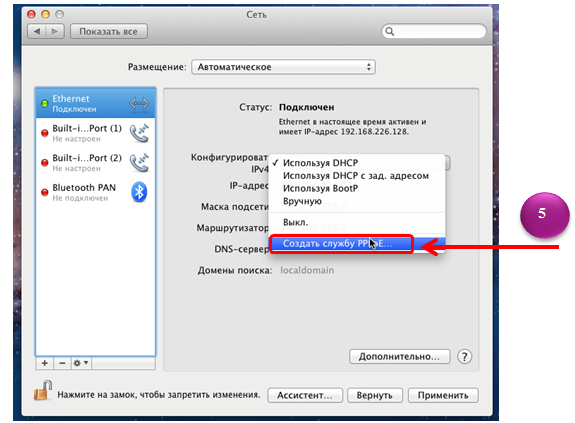Choose Используя DHCP с зад. адресом

356,176
